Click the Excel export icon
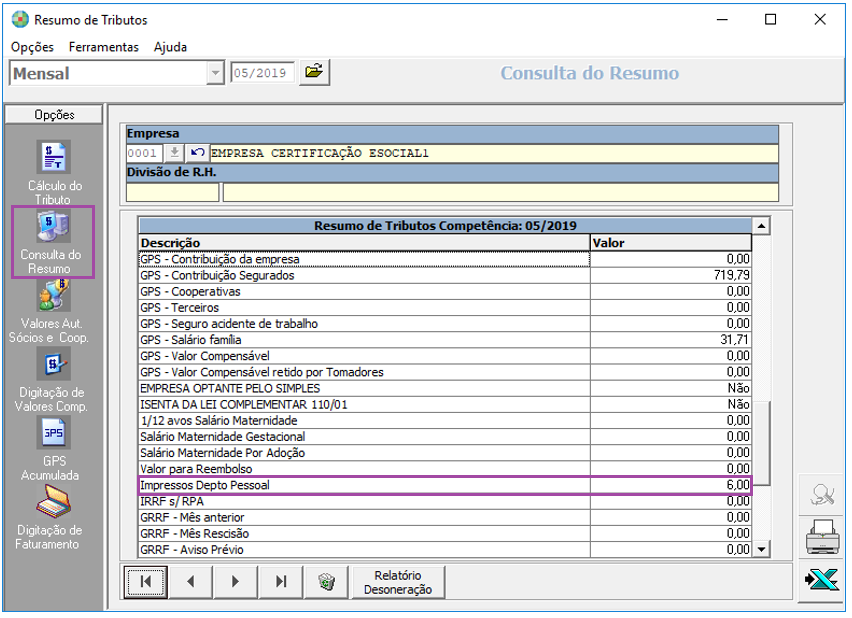Image resolution: width=852 pixels, height=618 pixels. pyautogui.click(x=822, y=580)
